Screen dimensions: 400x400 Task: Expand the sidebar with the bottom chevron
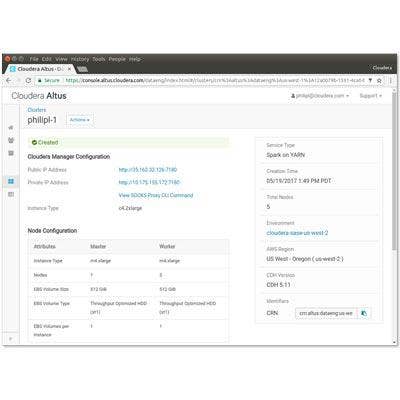coord(11,339)
